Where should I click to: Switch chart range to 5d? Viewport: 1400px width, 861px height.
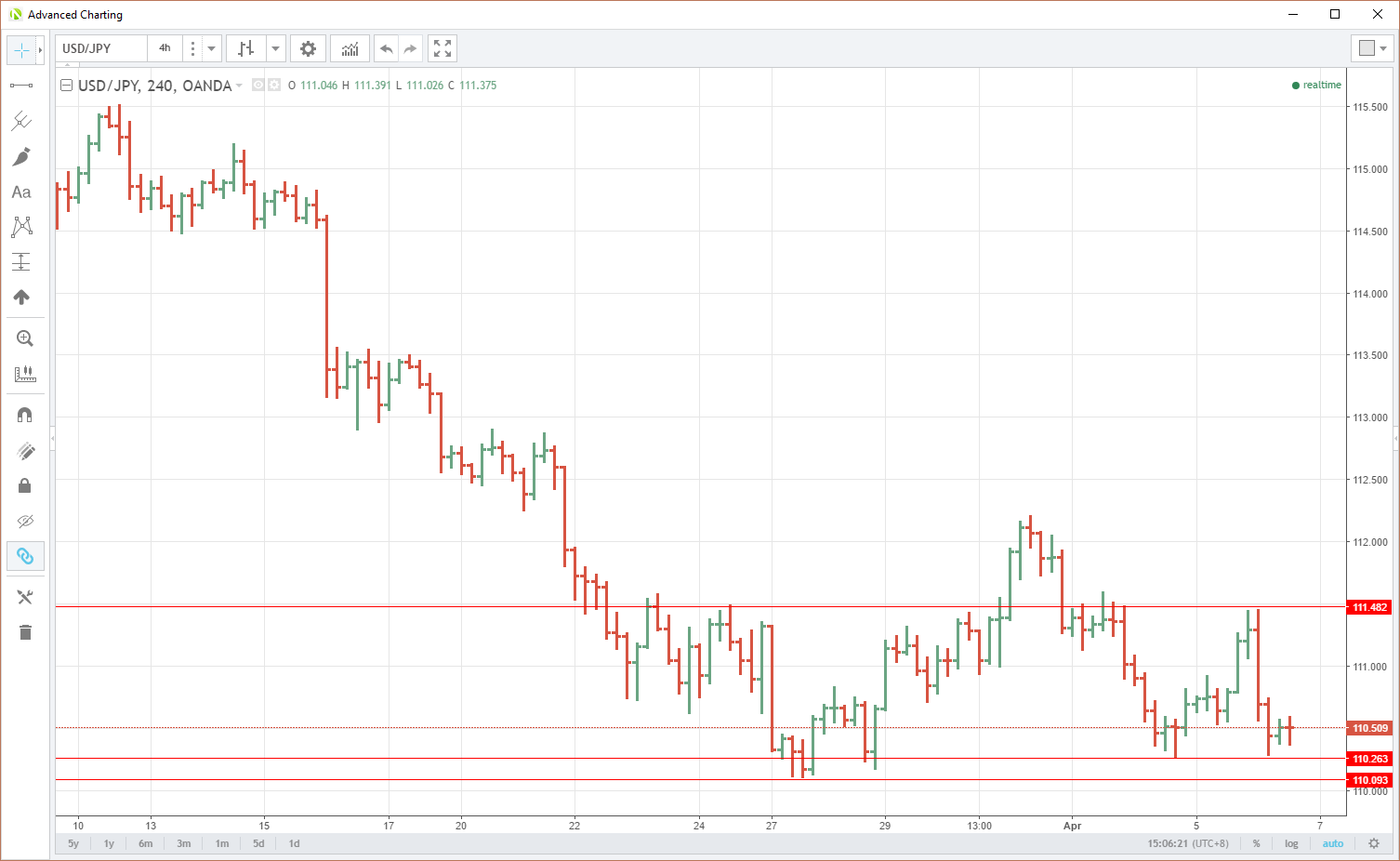coord(258,843)
